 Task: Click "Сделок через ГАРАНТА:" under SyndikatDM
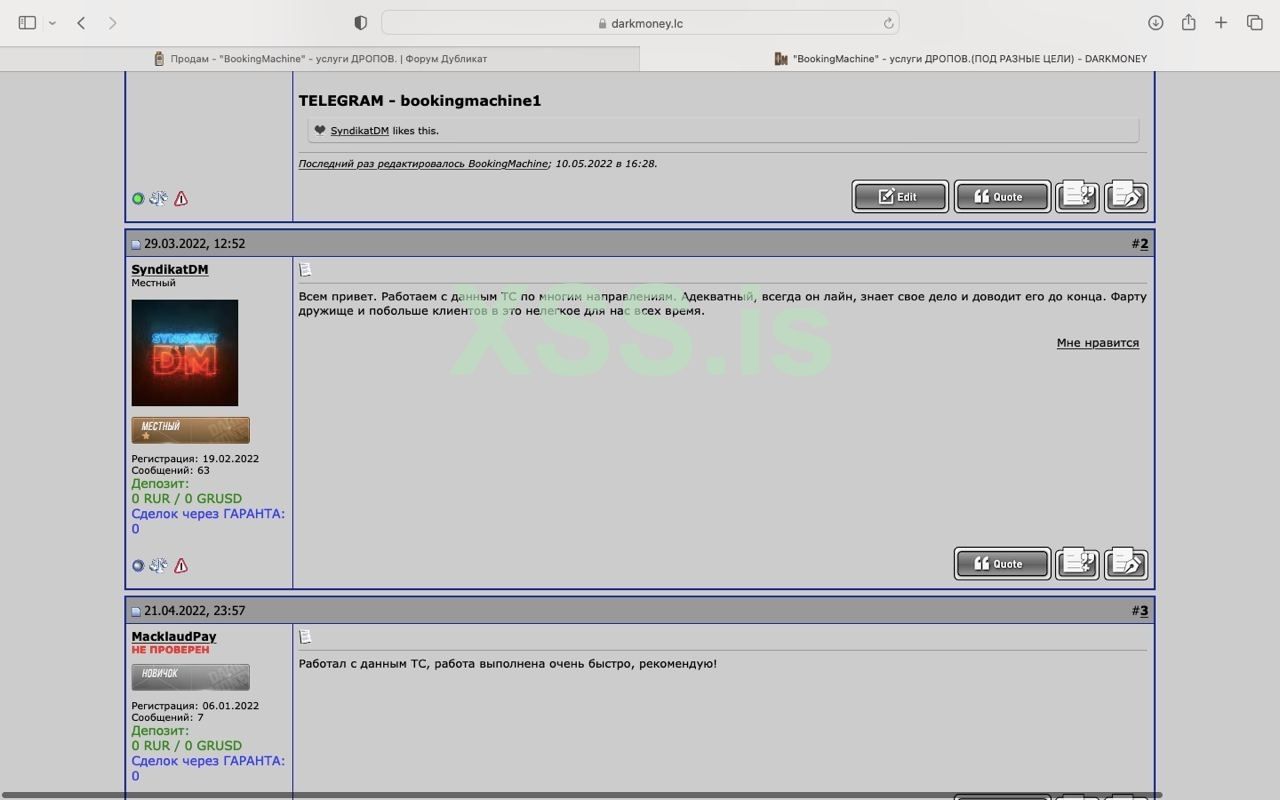pos(208,514)
